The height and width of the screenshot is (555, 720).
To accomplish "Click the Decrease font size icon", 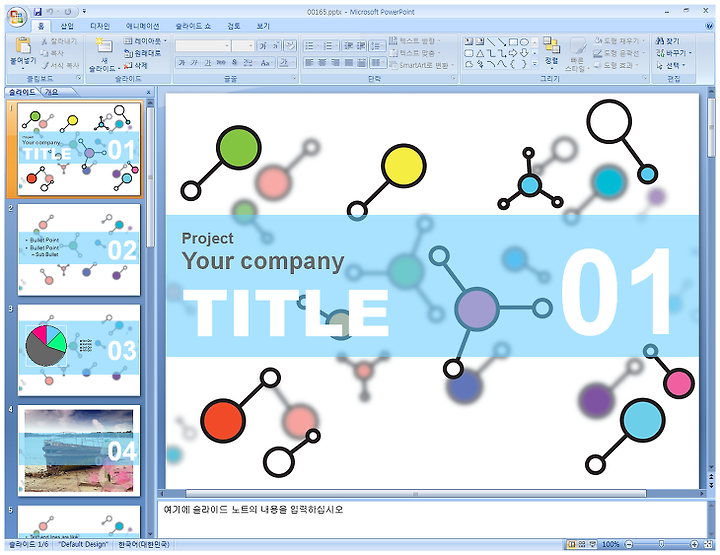I will click(x=275, y=45).
